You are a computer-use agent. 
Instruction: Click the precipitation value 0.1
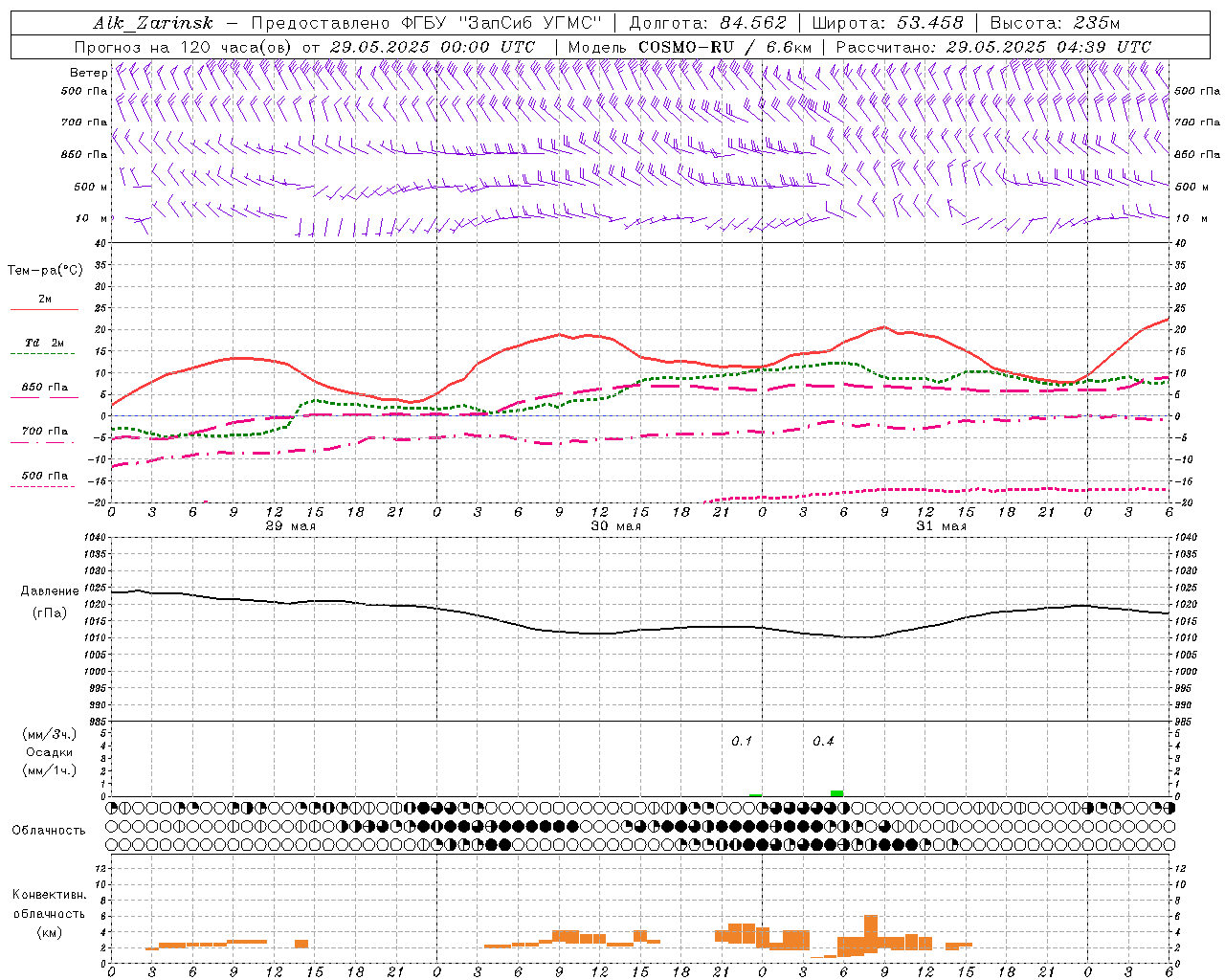click(x=742, y=742)
